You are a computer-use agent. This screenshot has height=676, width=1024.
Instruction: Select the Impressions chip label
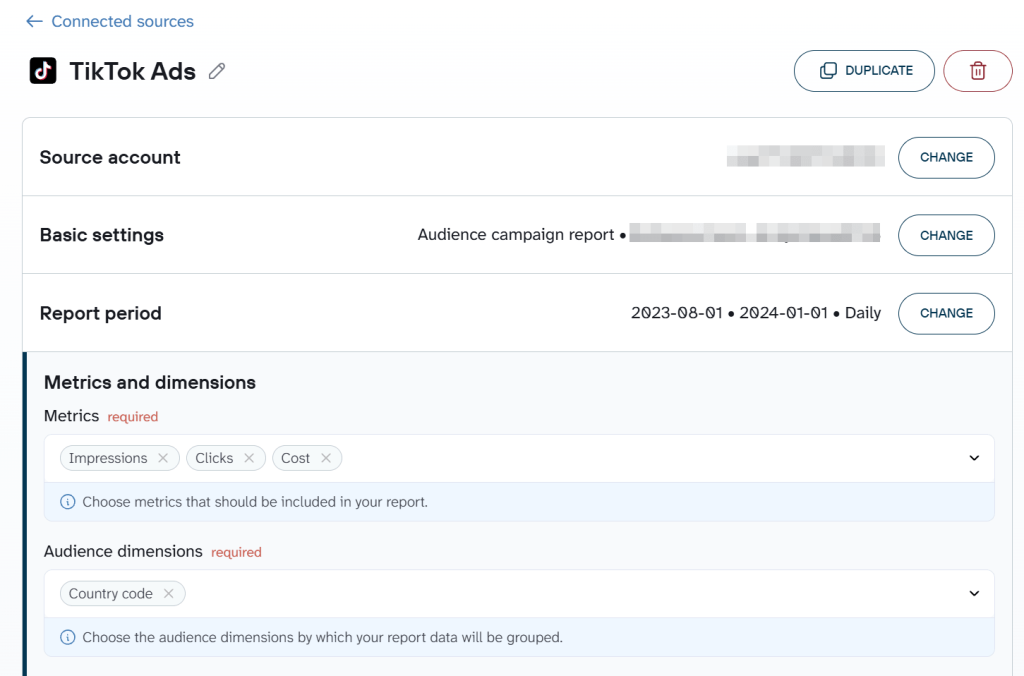(108, 458)
